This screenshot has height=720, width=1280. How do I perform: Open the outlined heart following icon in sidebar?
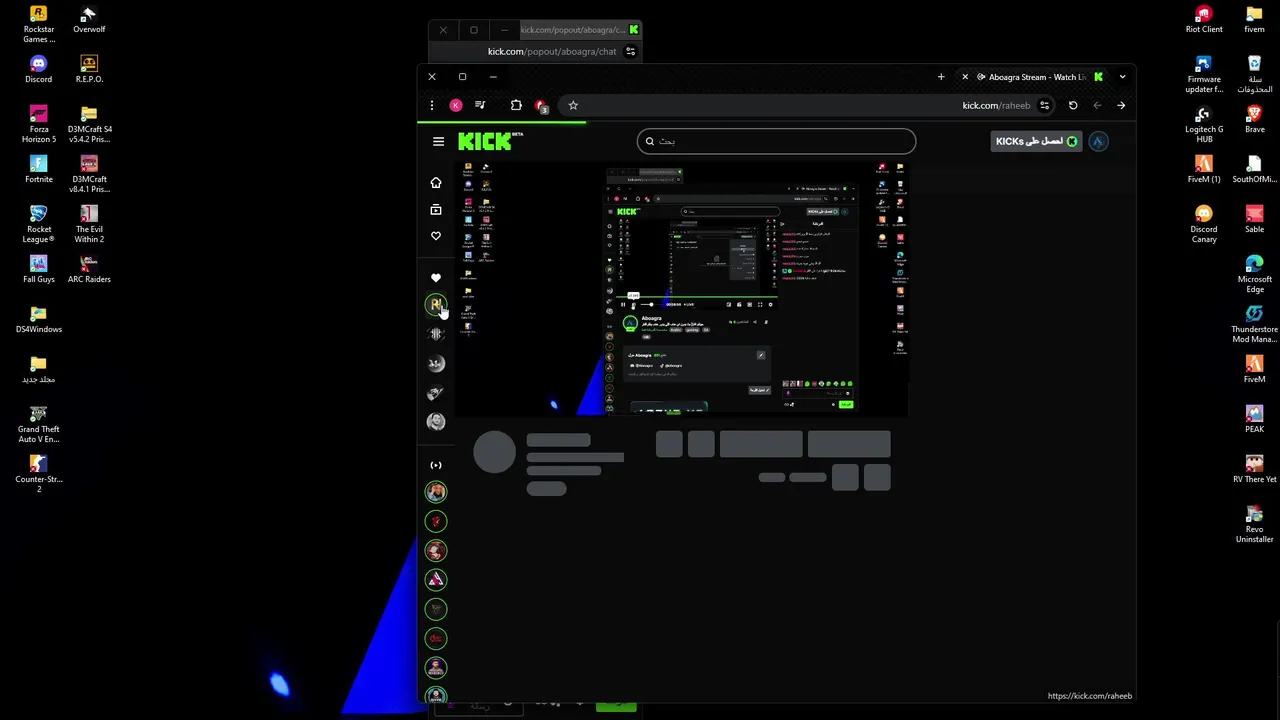point(436,236)
